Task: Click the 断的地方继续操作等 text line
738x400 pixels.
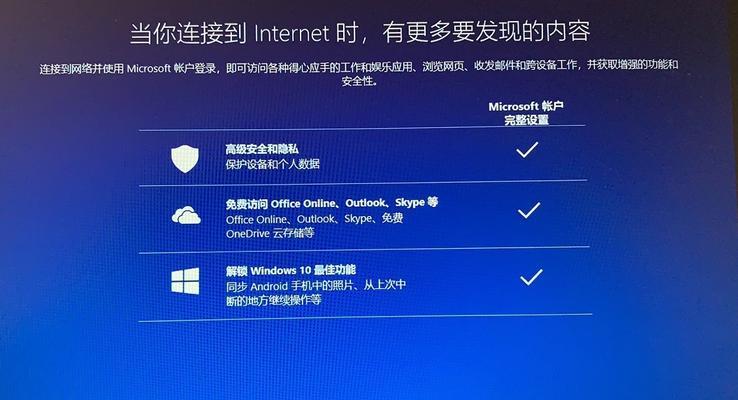Action: tap(273, 300)
